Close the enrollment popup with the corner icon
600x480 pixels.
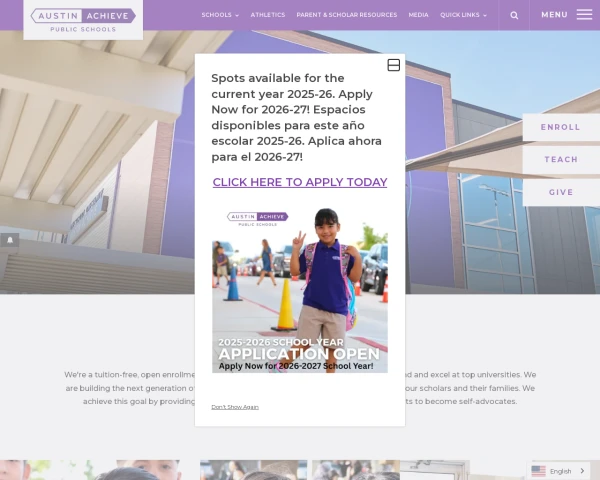point(394,65)
